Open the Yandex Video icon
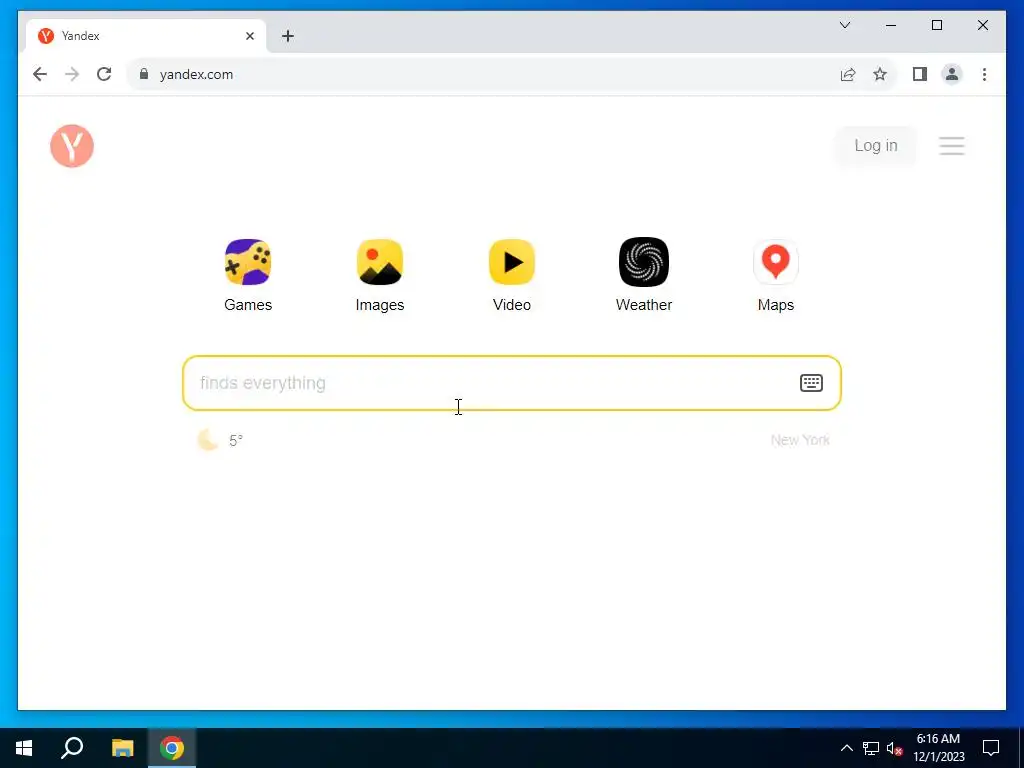The height and width of the screenshot is (768, 1024). (x=512, y=262)
